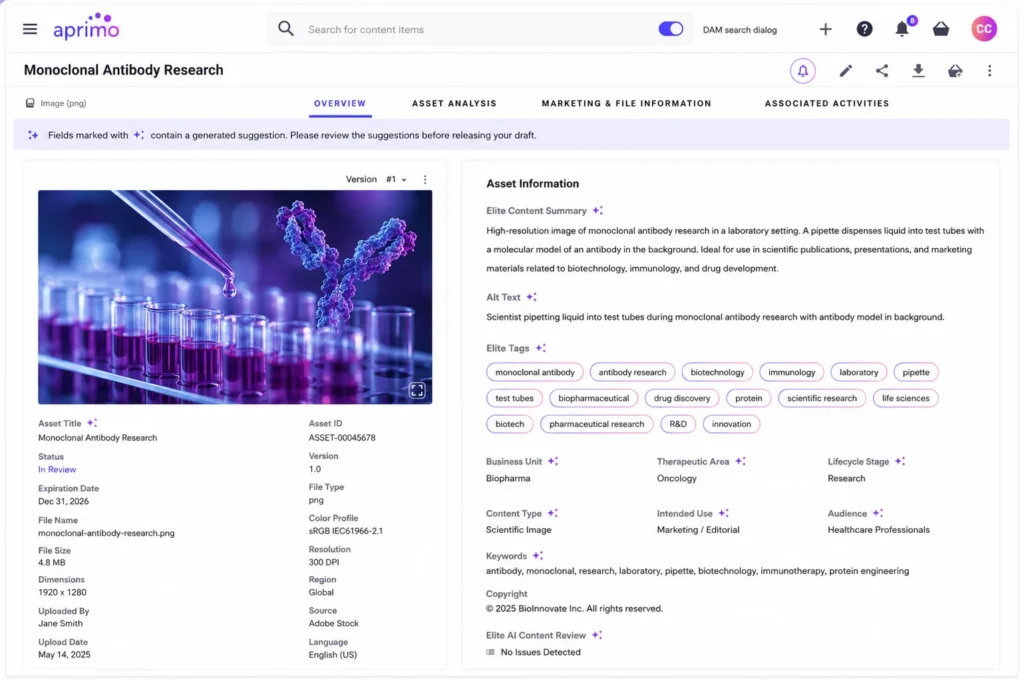
Task: Click the In Review status link
Action: click(x=57, y=469)
